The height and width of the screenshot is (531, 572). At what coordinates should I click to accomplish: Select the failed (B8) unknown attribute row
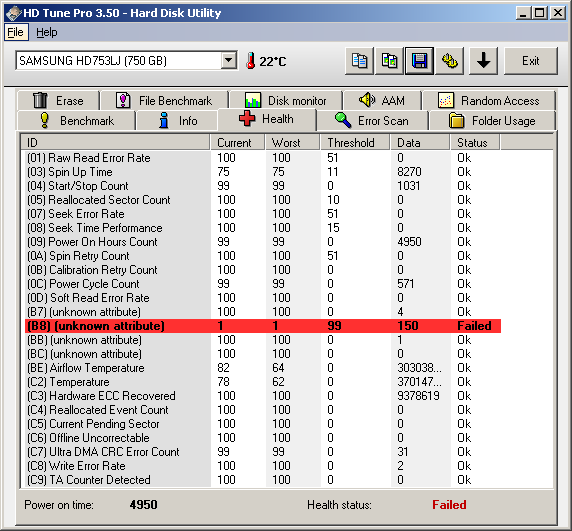(x=263, y=326)
